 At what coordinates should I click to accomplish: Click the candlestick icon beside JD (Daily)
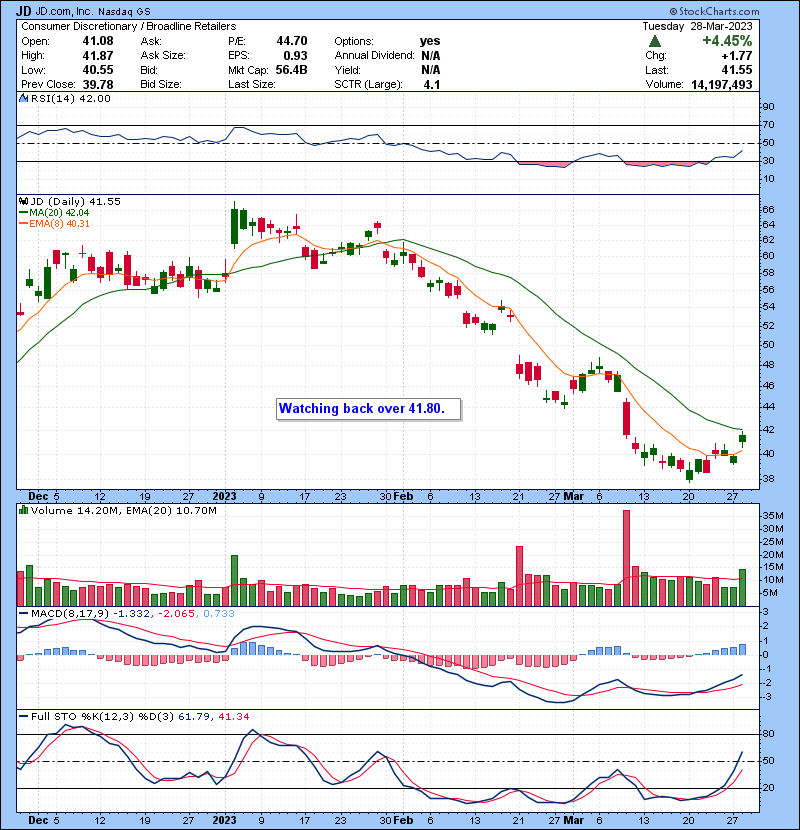(23, 201)
